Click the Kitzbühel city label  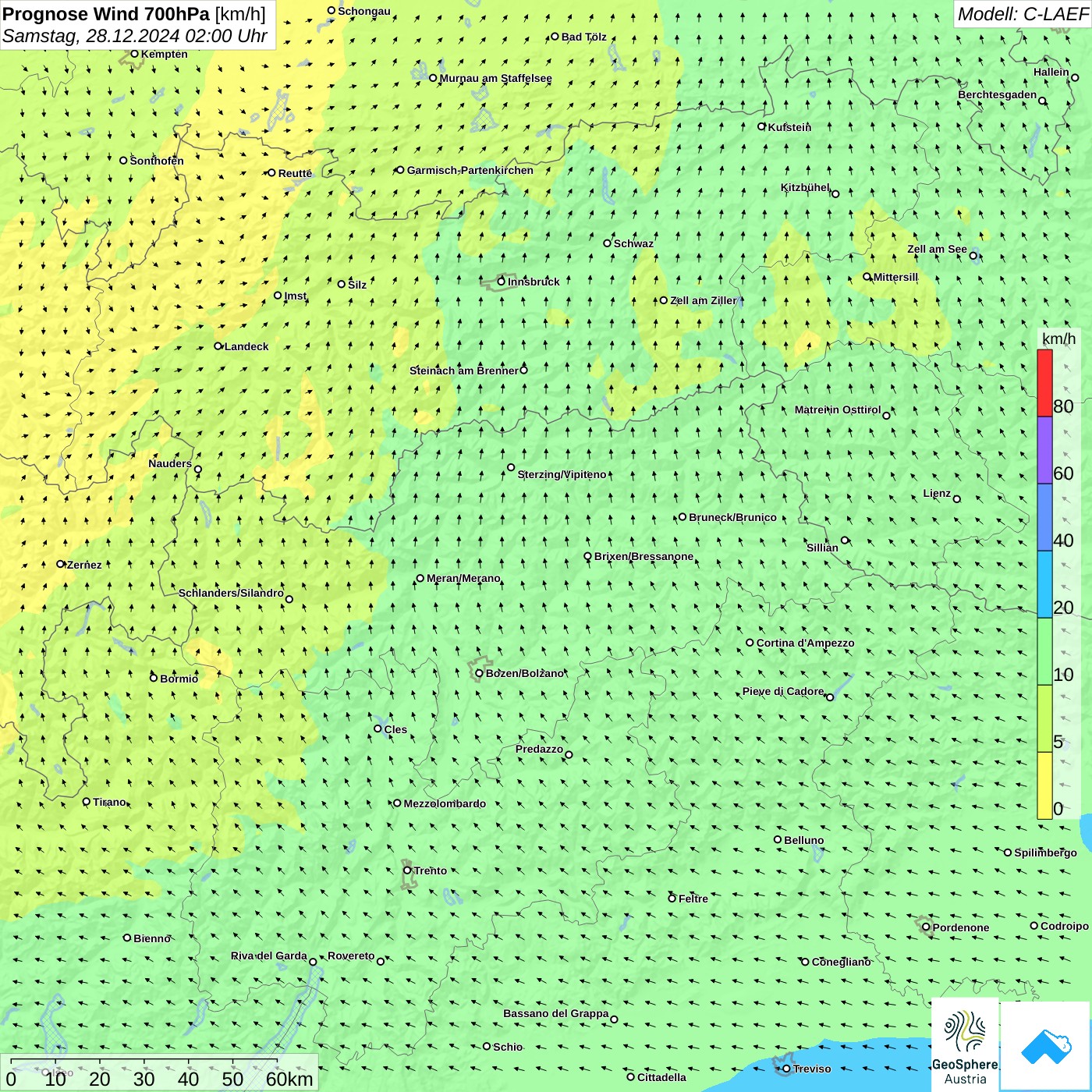pos(805,188)
